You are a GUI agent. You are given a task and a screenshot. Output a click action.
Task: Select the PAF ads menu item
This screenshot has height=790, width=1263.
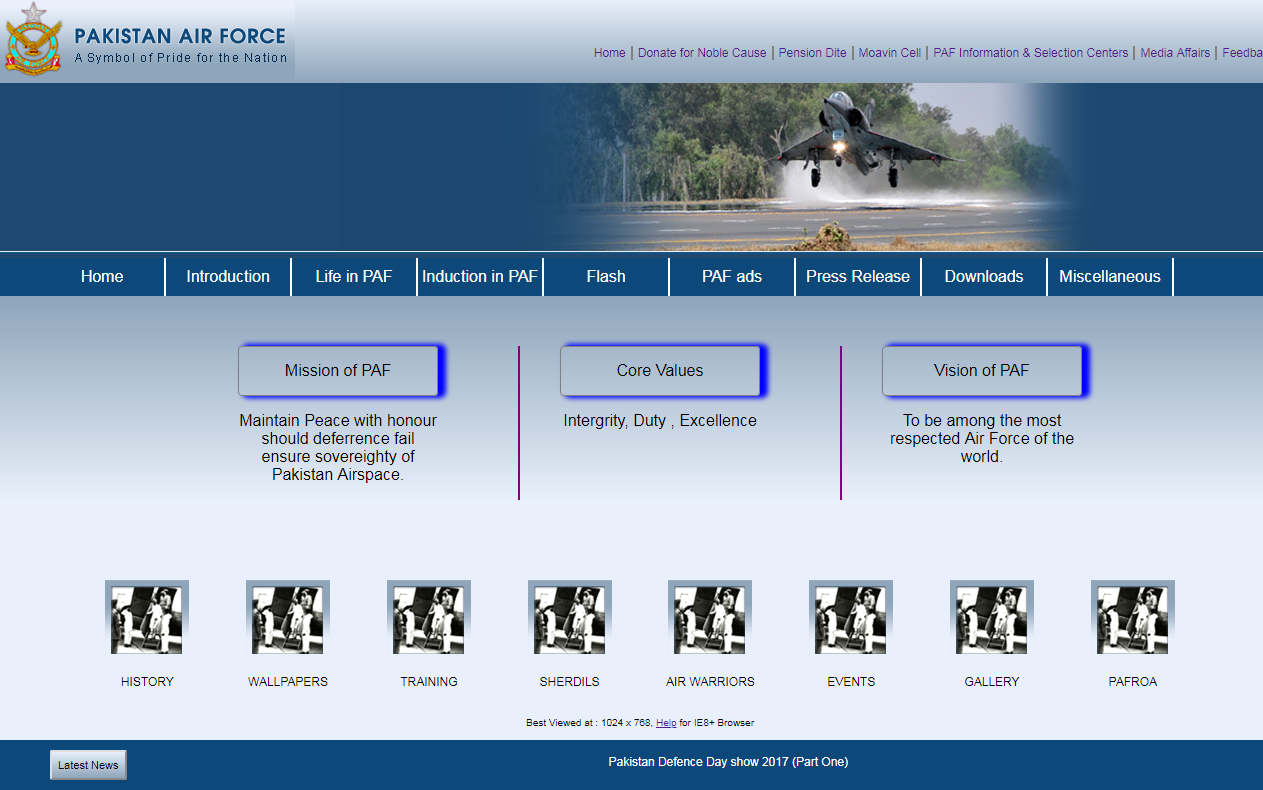[732, 277]
